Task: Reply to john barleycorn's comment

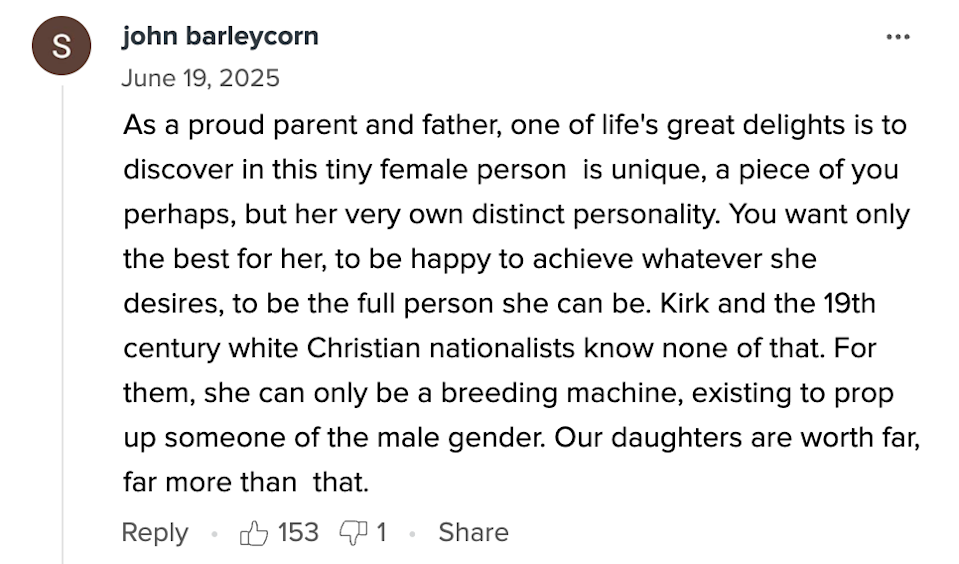Action: [x=155, y=532]
